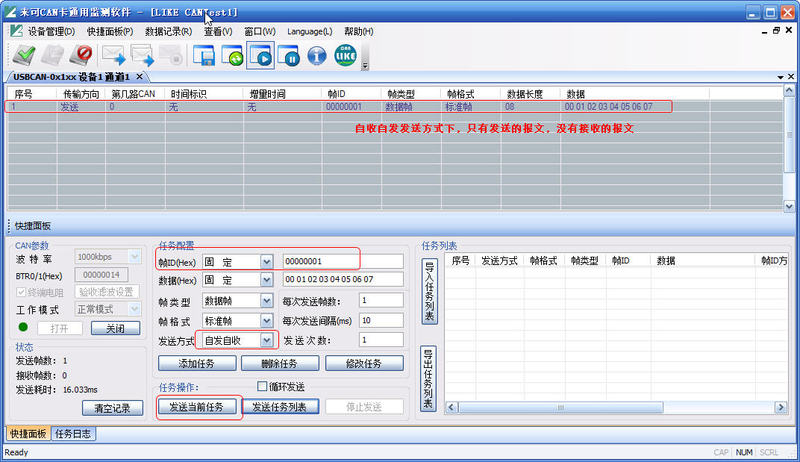
Task: Click the first envelope send toolbar icon
Action: coord(112,56)
